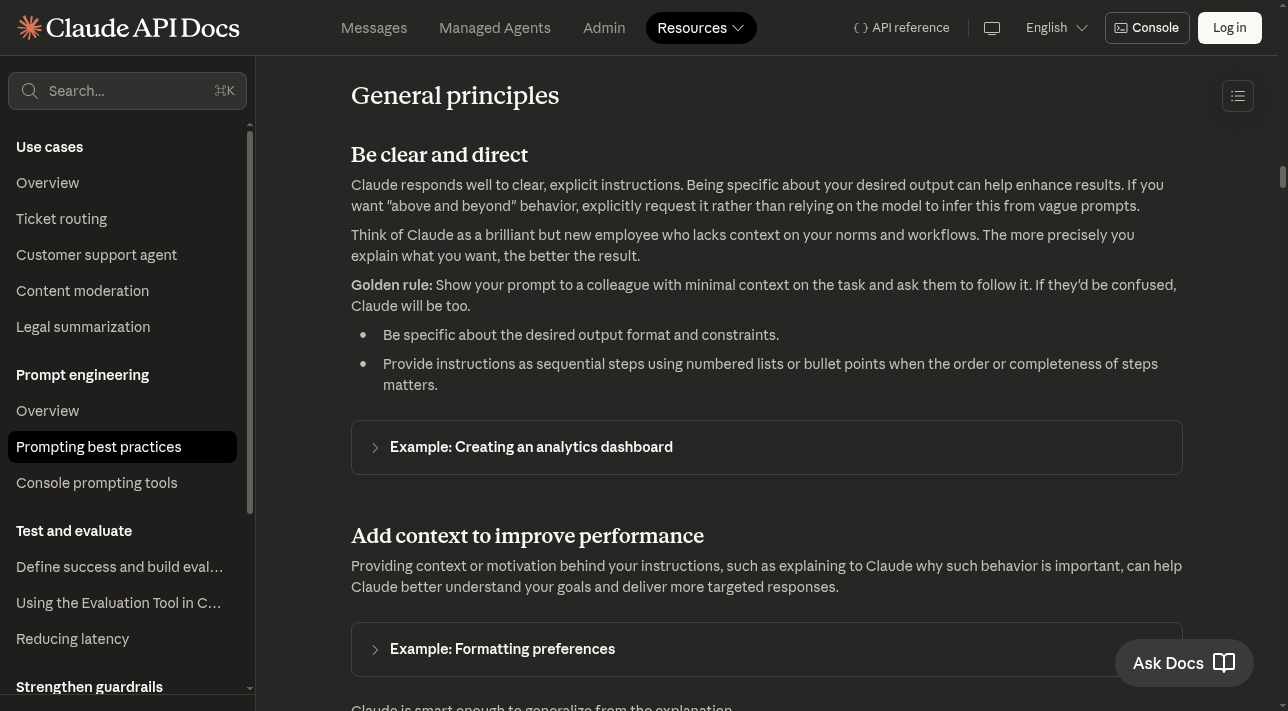
Task: Click the Prompt engineering section heading
Action: pos(82,375)
